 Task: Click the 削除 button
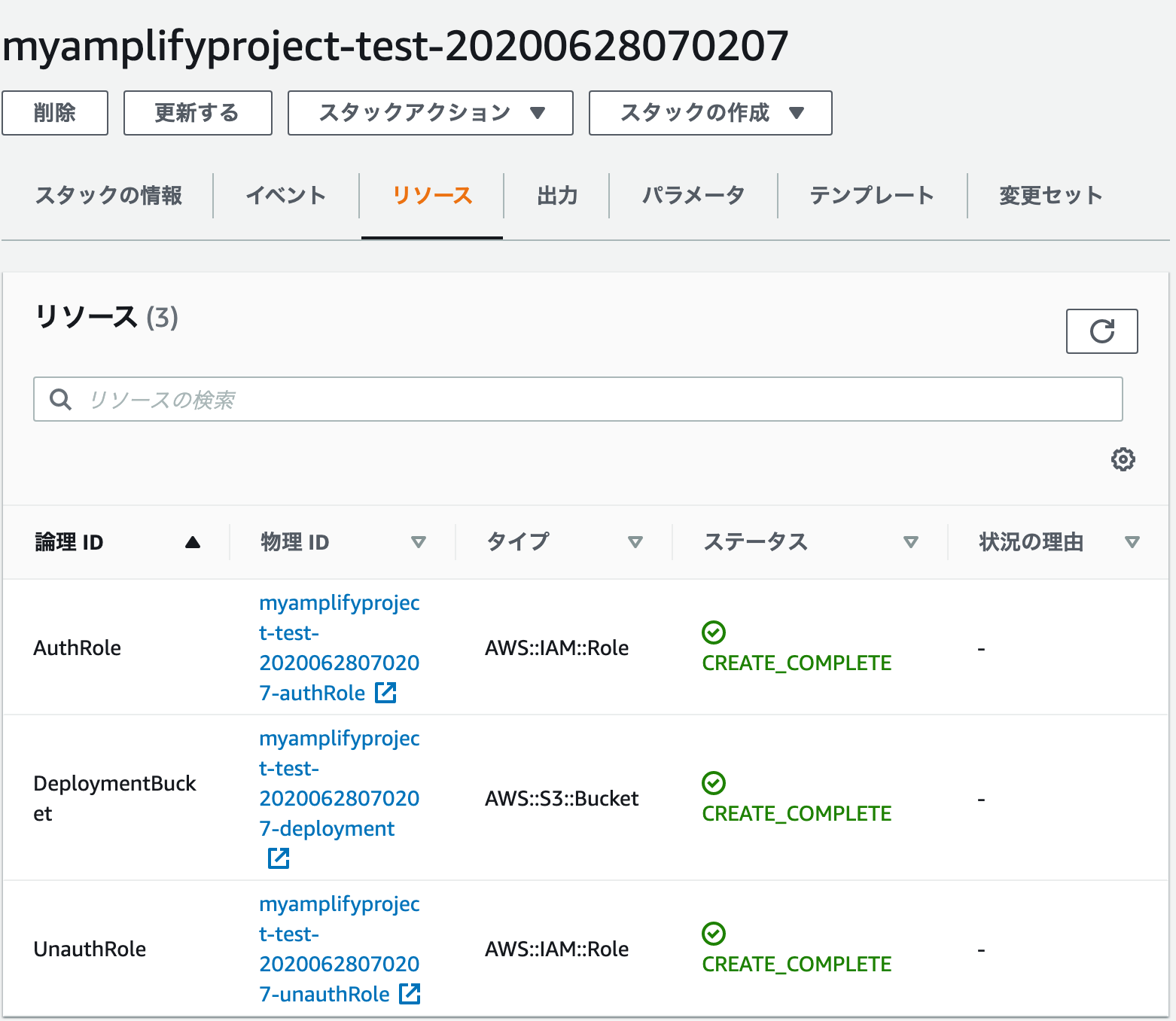(55, 113)
